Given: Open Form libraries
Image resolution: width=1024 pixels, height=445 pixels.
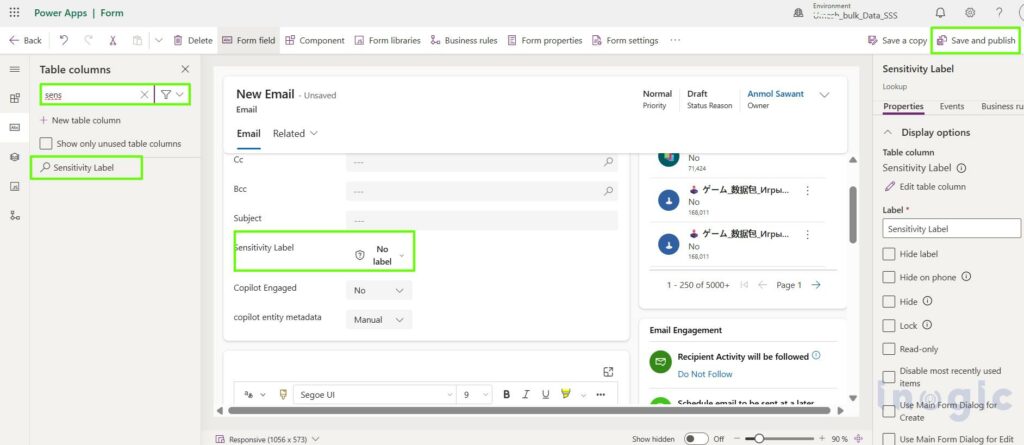Looking at the screenshot, I should pyautogui.click(x=387, y=41).
